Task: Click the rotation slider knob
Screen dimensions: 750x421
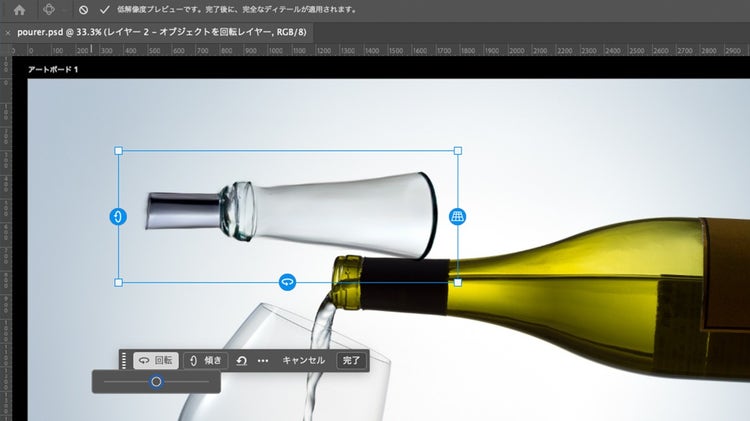Action: tap(156, 382)
